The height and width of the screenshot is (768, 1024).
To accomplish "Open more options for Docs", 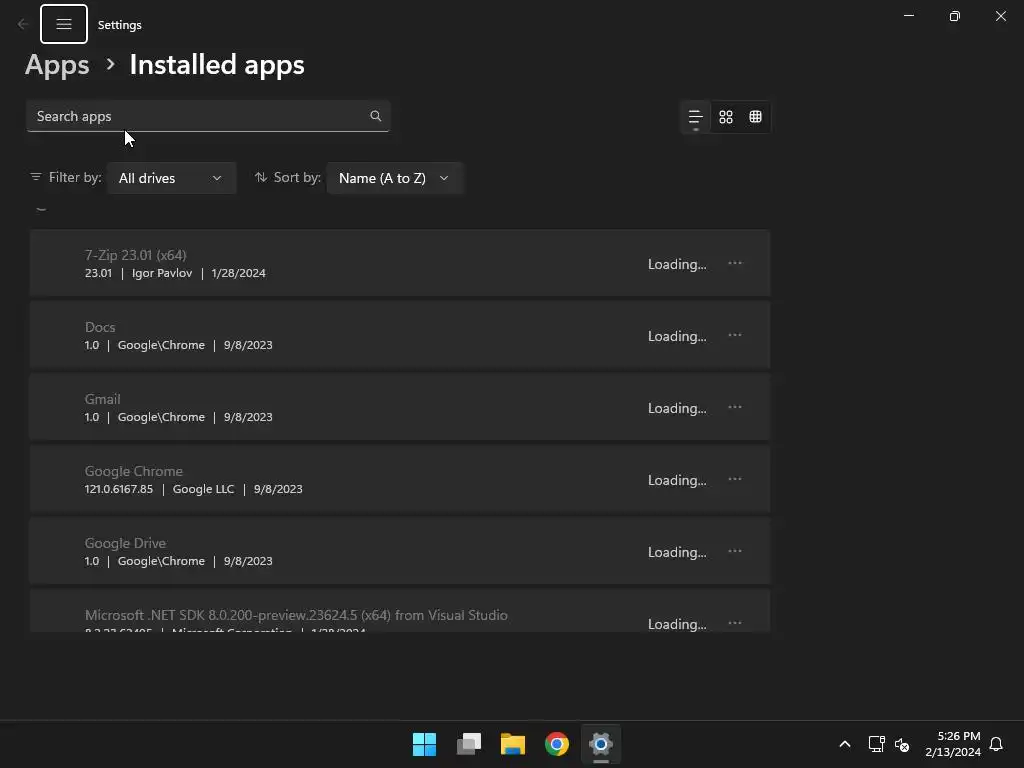I will coord(735,335).
